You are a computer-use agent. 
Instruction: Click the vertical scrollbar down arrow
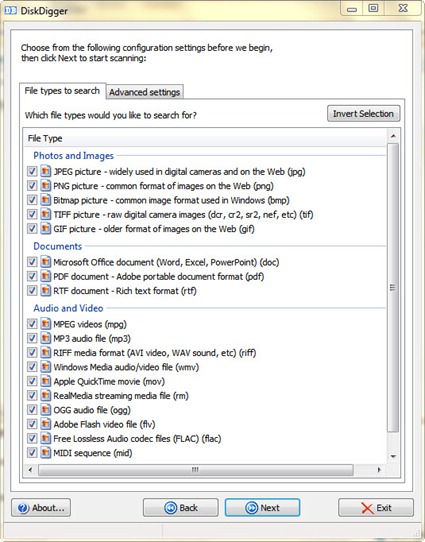point(393,457)
